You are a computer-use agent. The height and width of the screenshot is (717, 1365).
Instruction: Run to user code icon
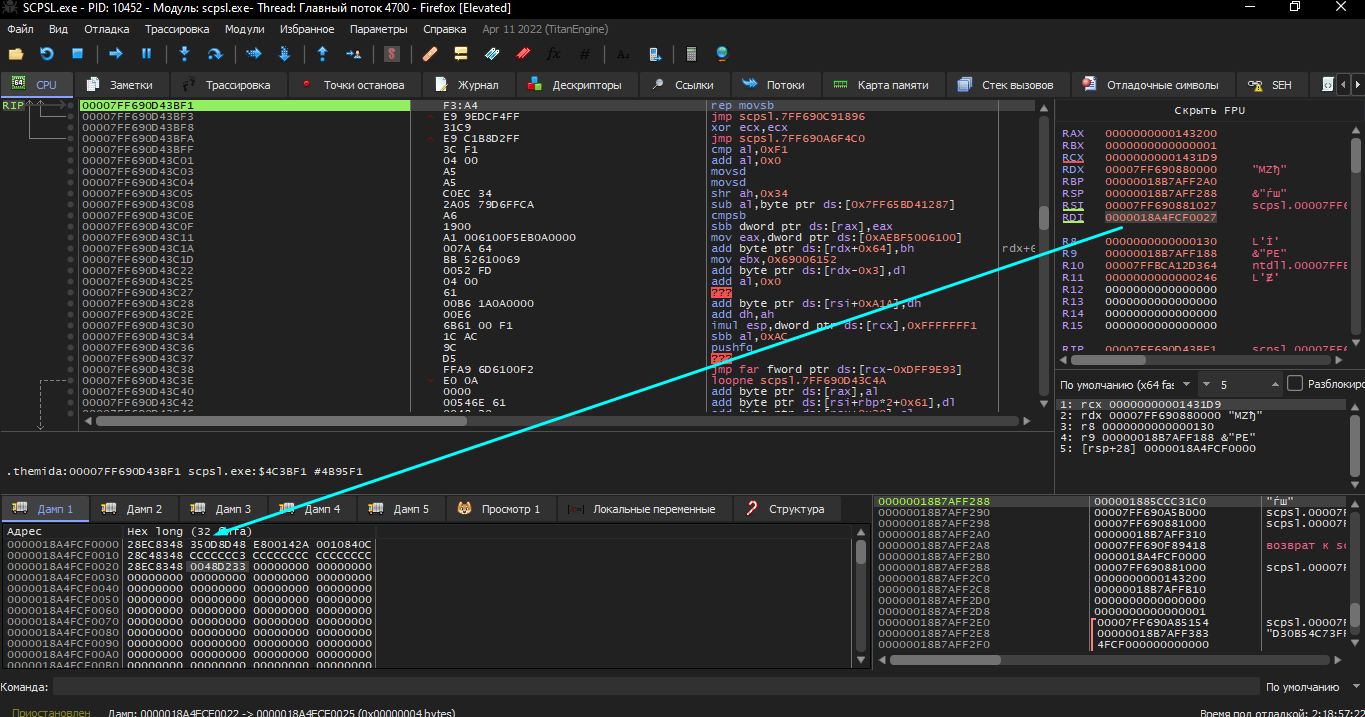pyautogui.click(x=353, y=53)
